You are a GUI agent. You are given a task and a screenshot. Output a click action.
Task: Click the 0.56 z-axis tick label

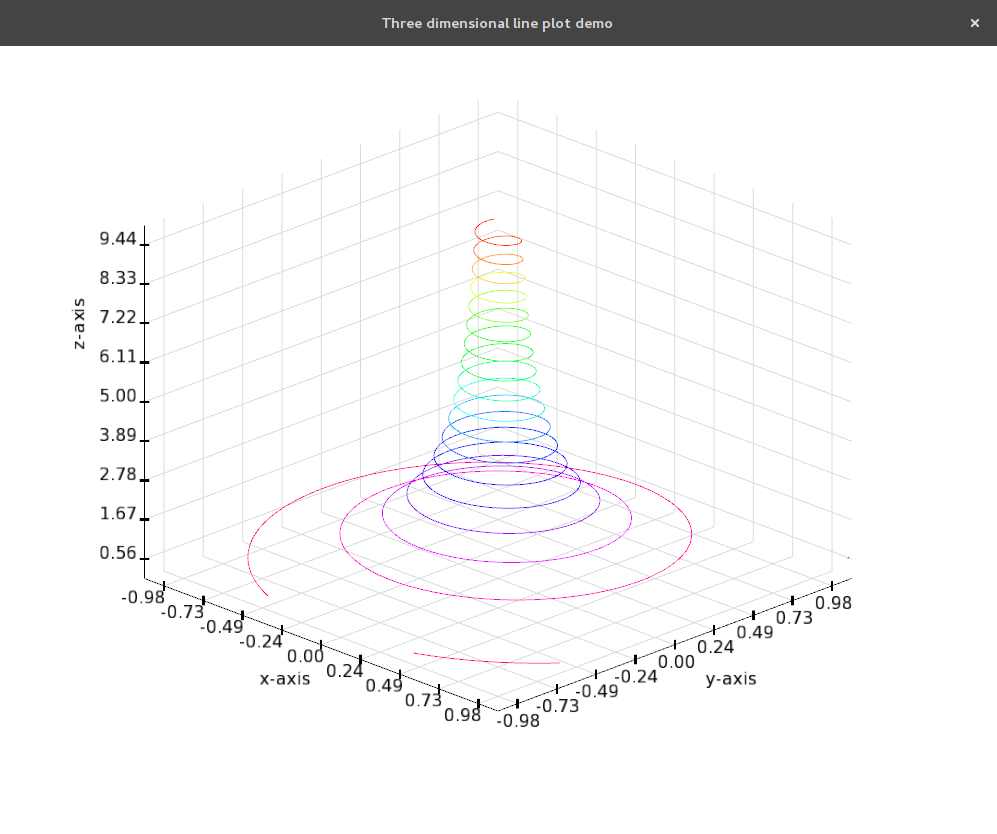pyautogui.click(x=119, y=553)
